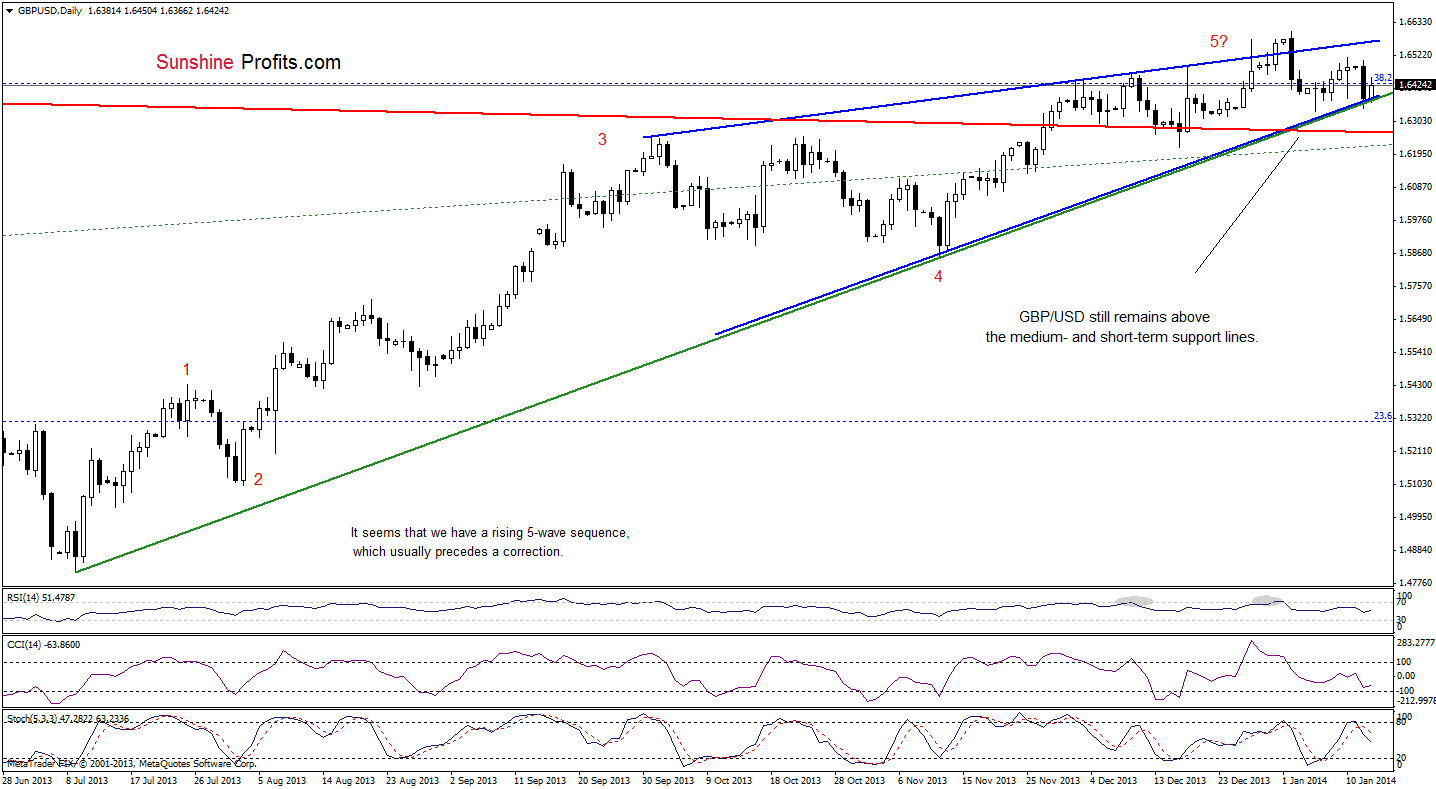1436x789 pixels.
Task: Click price axis value 1.47760
Action: pos(1413,582)
